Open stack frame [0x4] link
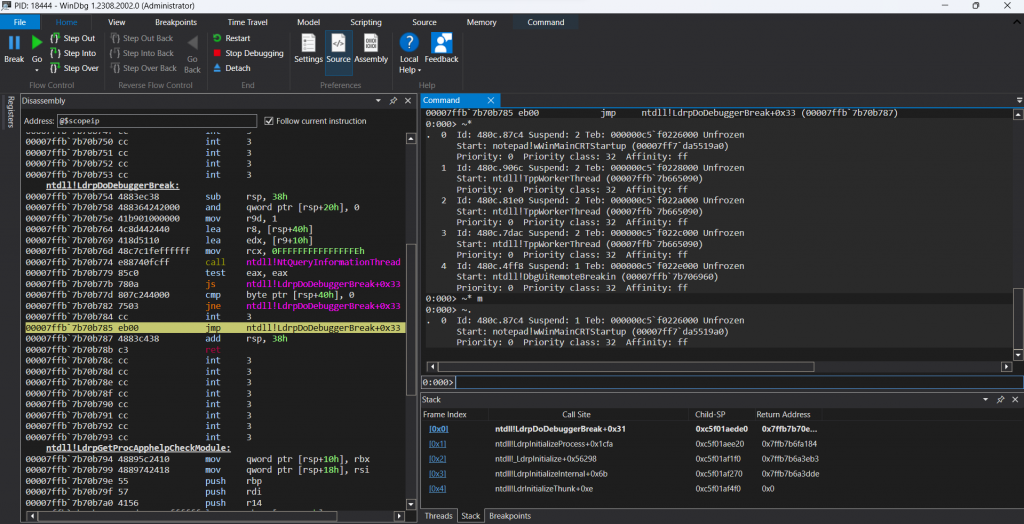 click(438, 489)
